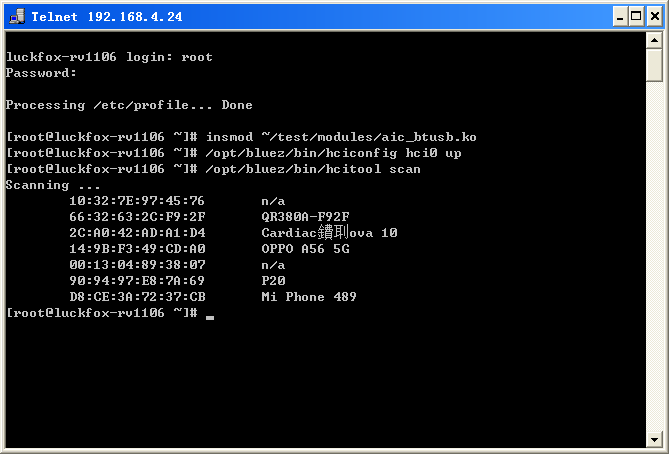The image size is (669, 454).
Task: Click the scrollbar up arrow
Action: (654, 41)
